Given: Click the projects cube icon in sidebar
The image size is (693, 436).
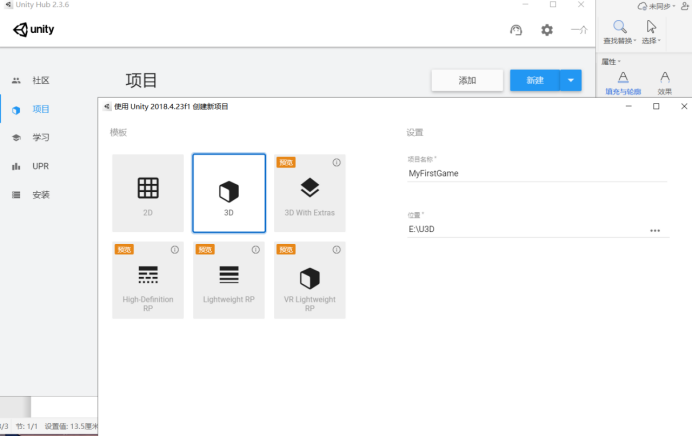Looking at the screenshot, I should point(16,110).
